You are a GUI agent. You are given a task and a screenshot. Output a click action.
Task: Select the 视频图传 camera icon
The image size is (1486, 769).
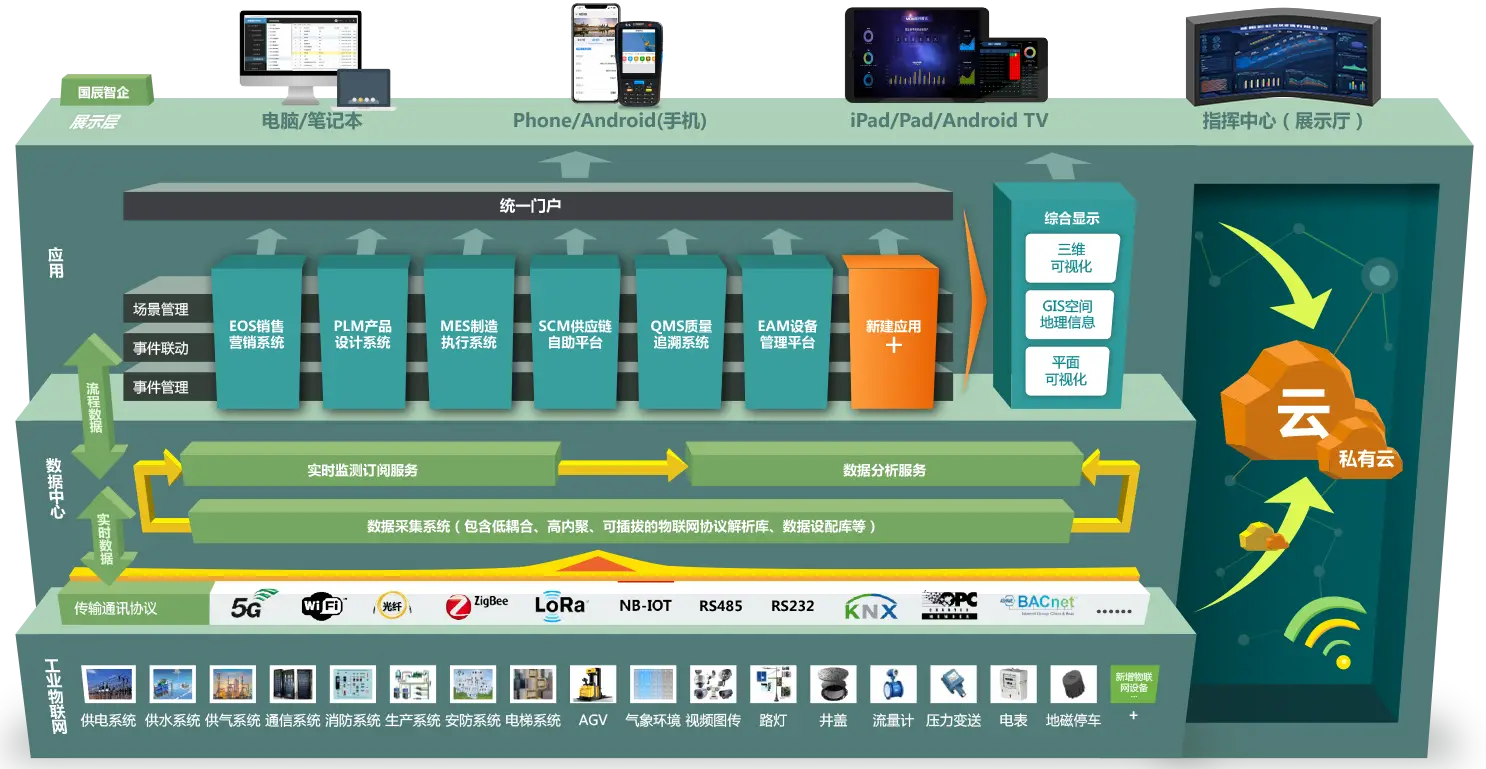712,684
